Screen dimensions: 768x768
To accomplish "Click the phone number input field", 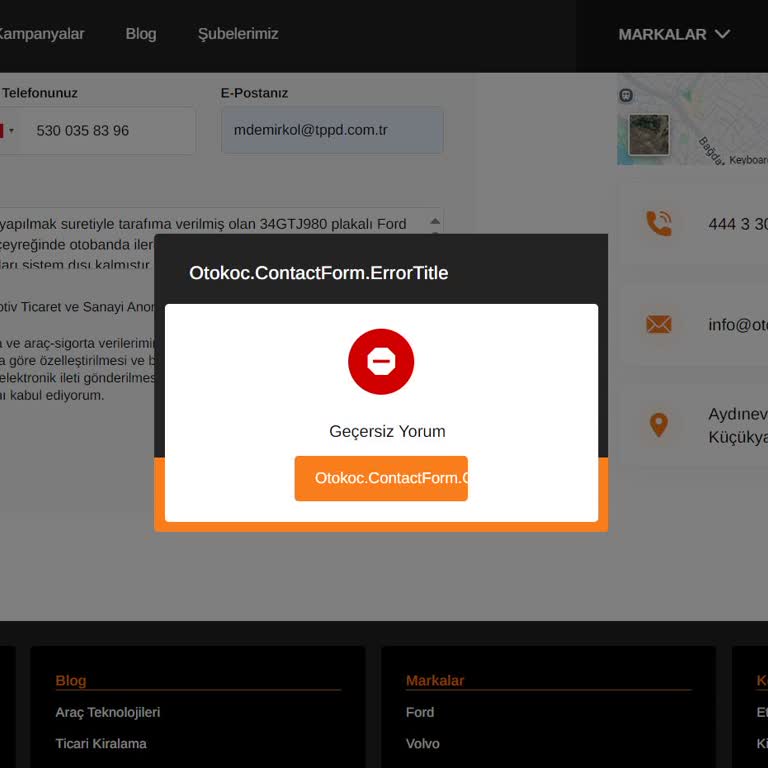I will tap(110, 131).
